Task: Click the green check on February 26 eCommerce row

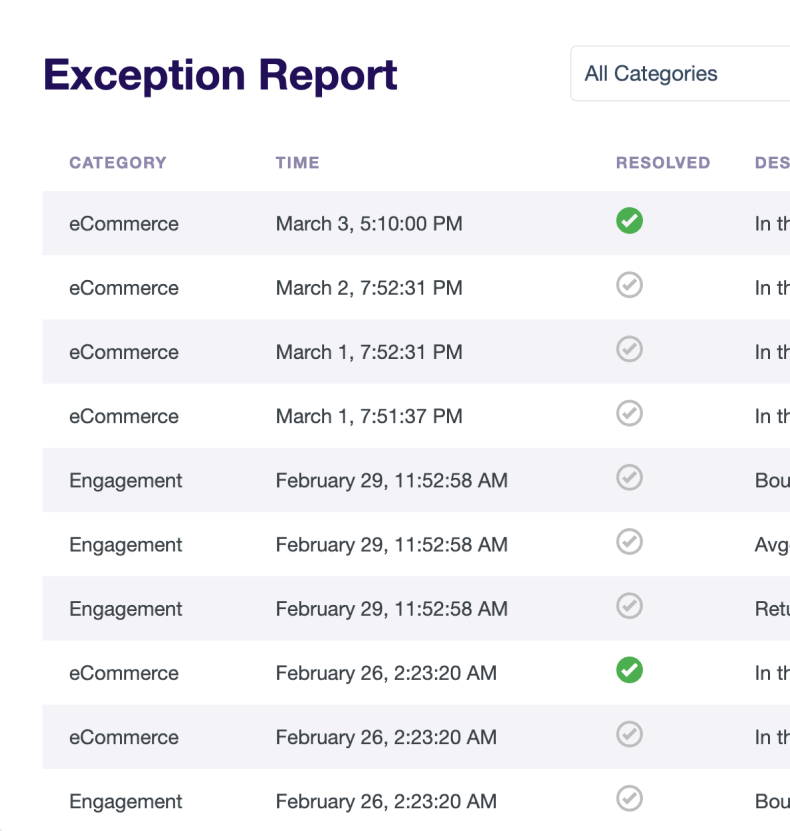Action: coord(629,671)
